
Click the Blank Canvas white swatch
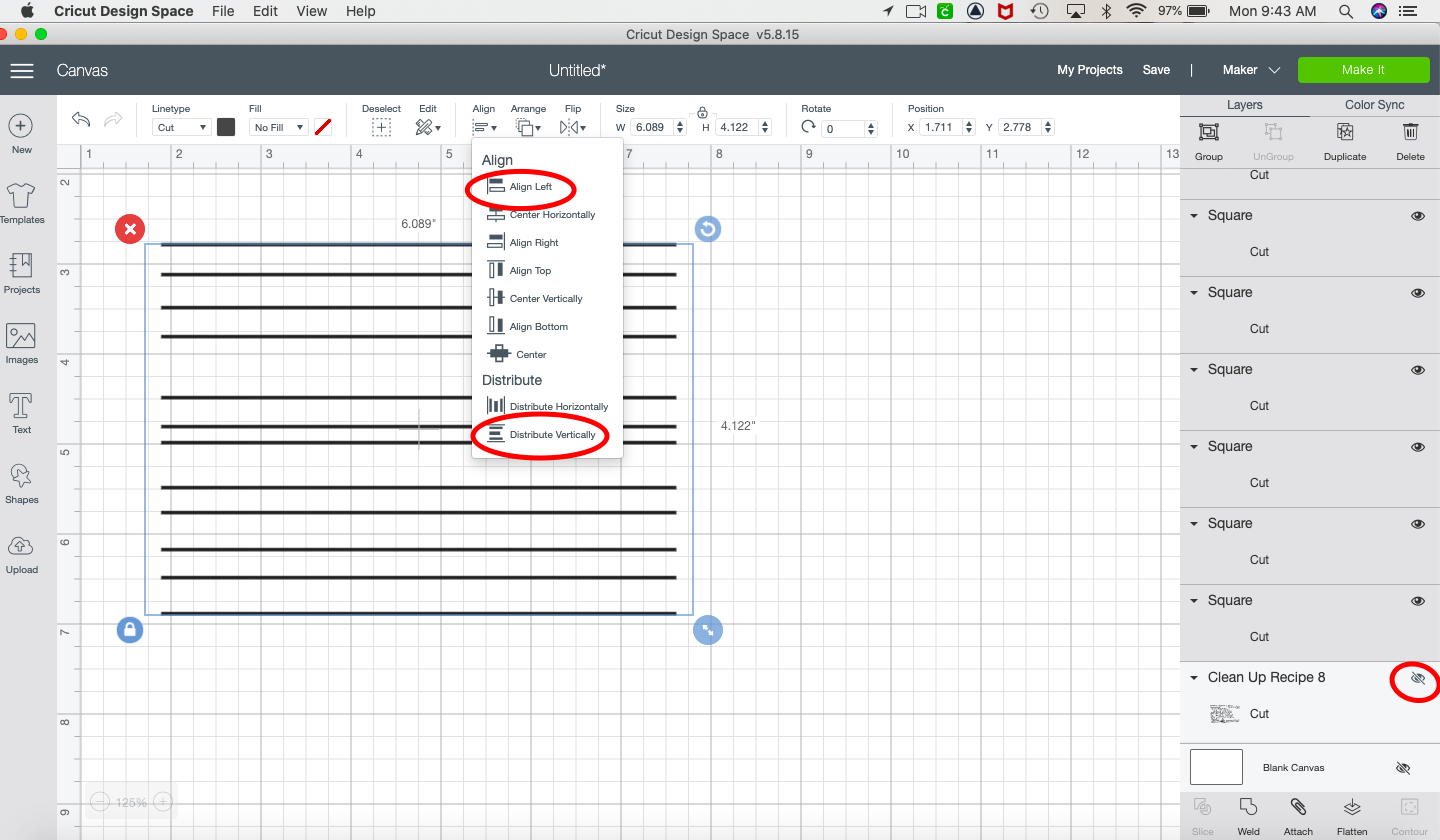(1216, 767)
